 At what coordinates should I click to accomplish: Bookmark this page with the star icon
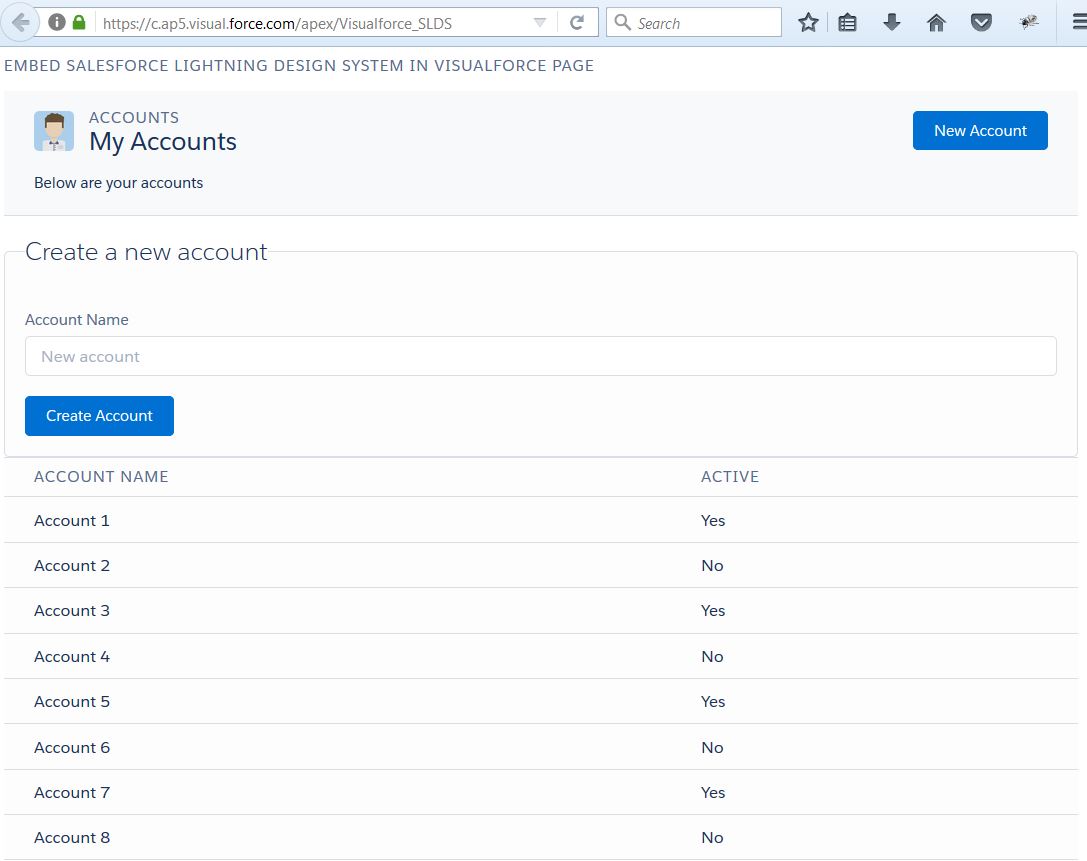(808, 21)
